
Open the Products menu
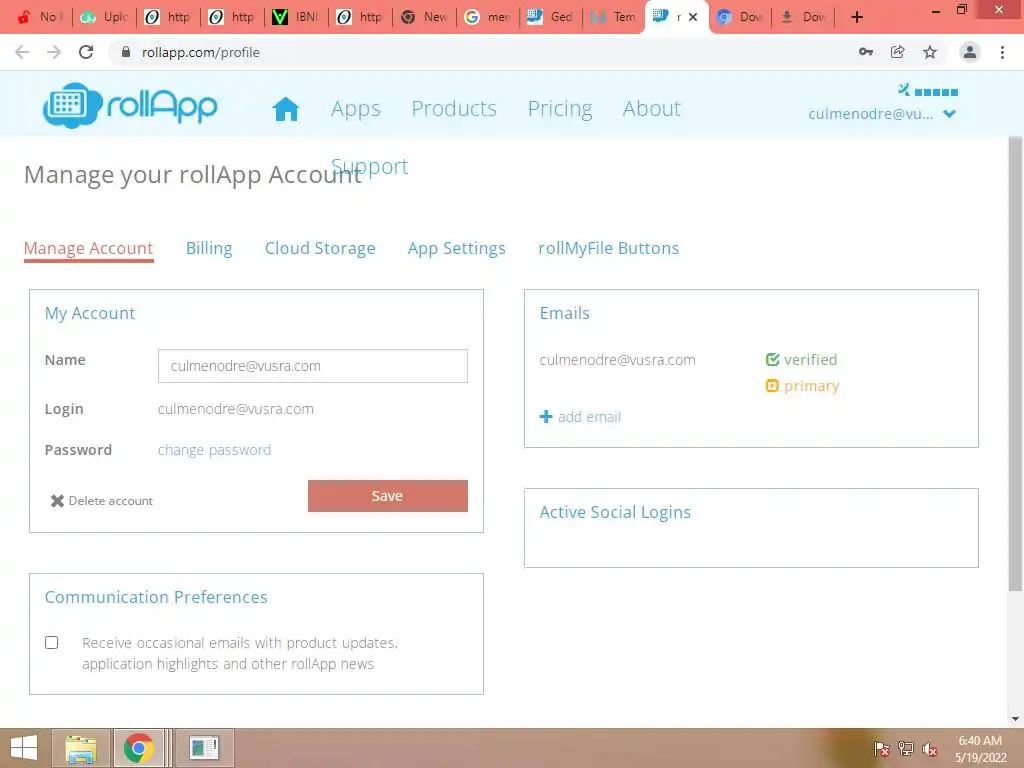coord(454,108)
